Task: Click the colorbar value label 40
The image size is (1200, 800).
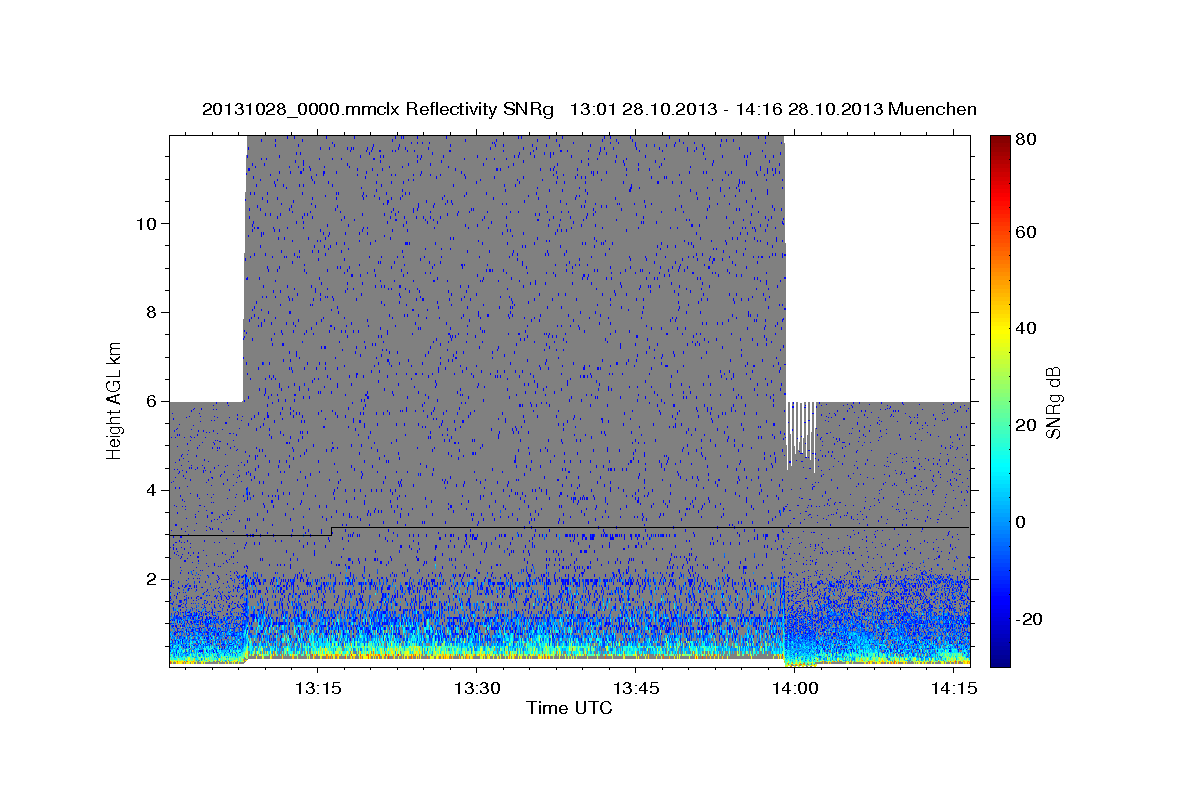Action: pyautogui.click(x=1027, y=328)
